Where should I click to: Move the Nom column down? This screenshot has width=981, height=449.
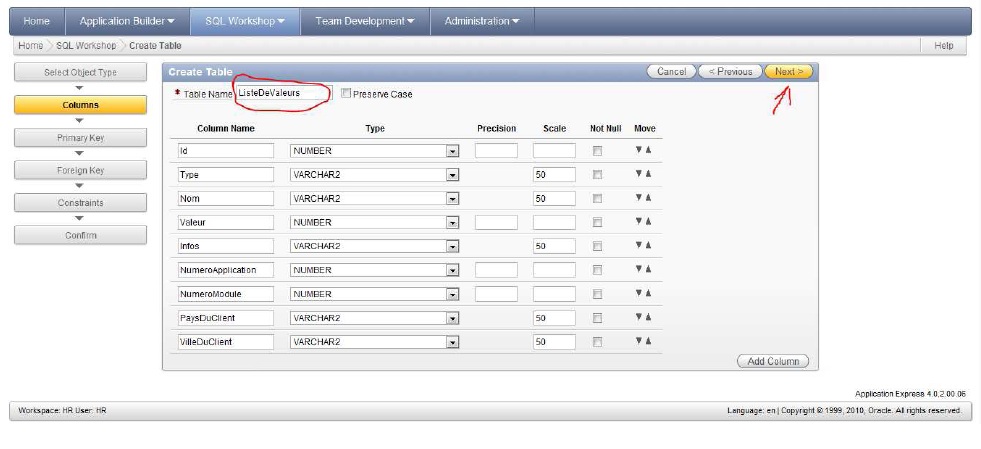point(639,198)
